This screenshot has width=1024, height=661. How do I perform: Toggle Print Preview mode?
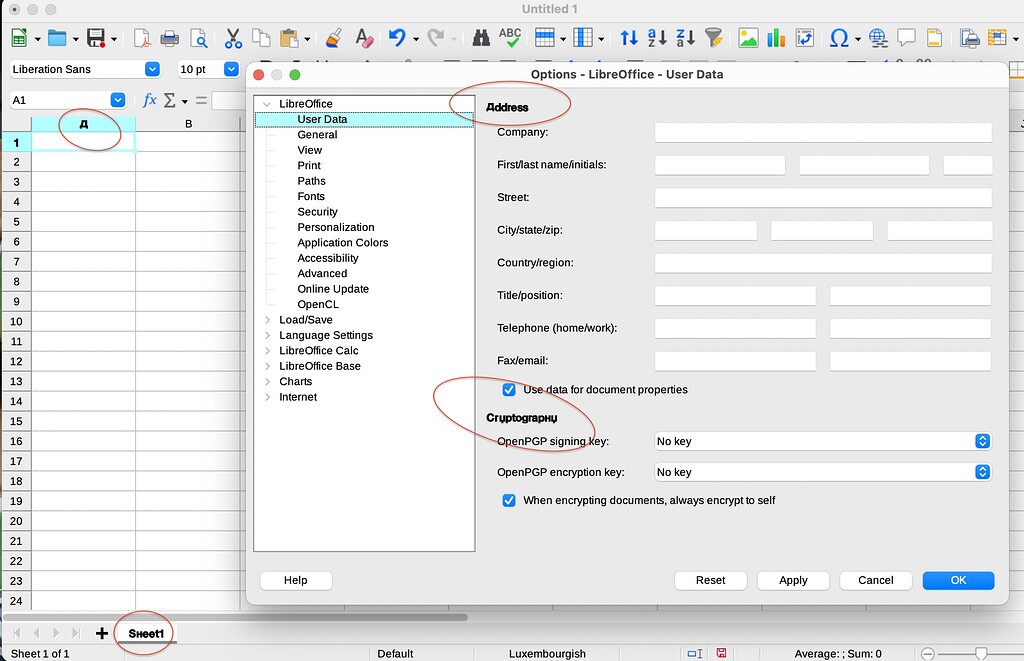(198, 37)
